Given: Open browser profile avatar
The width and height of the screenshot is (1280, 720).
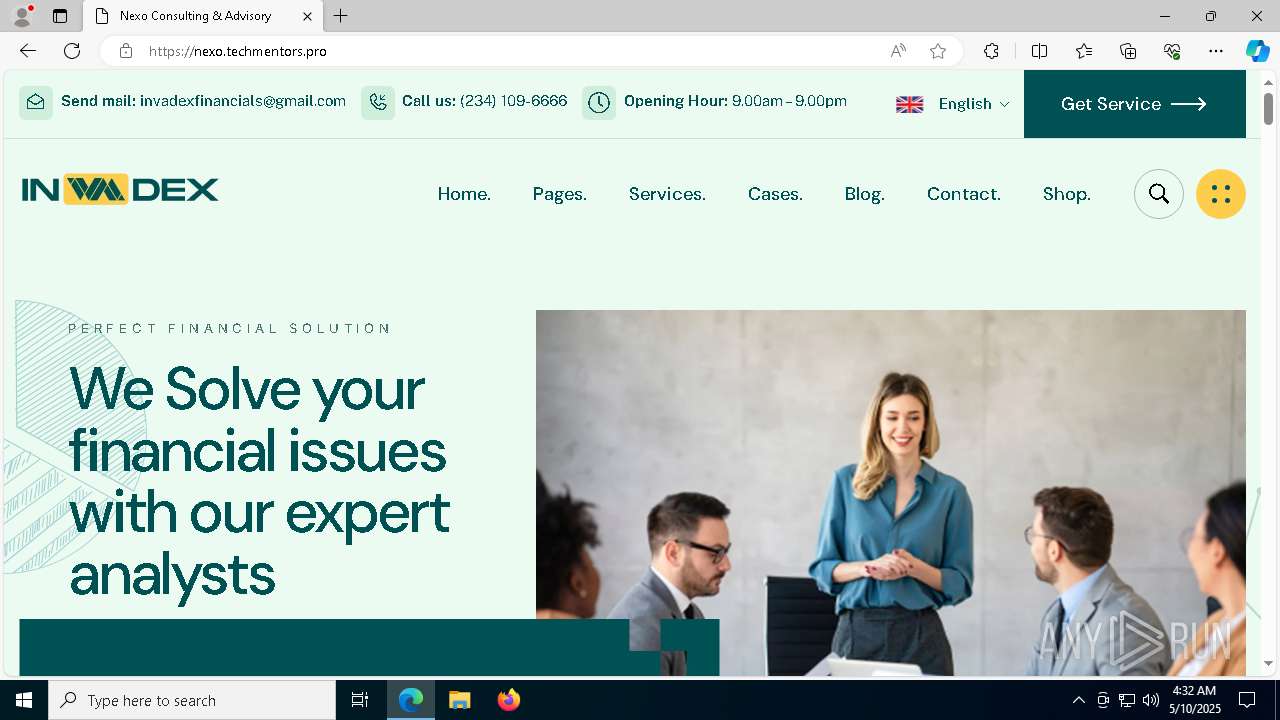Looking at the screenshot, I should pyautogui.click(x=22, y=16).
